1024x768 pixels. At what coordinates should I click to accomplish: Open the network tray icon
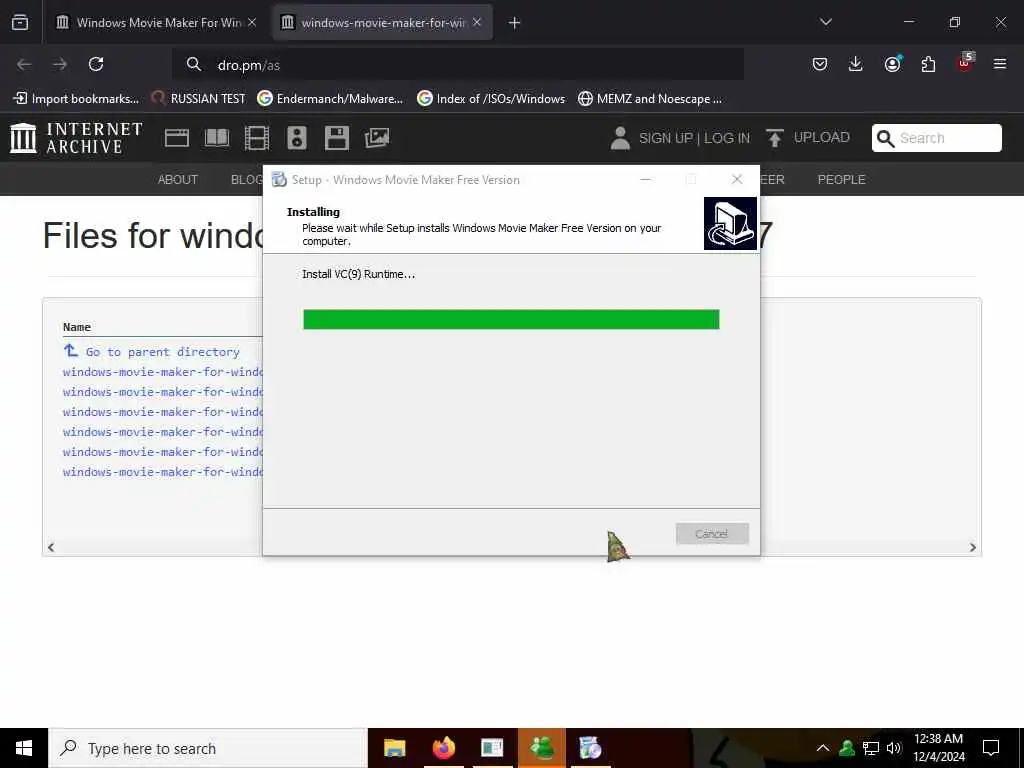871,748
